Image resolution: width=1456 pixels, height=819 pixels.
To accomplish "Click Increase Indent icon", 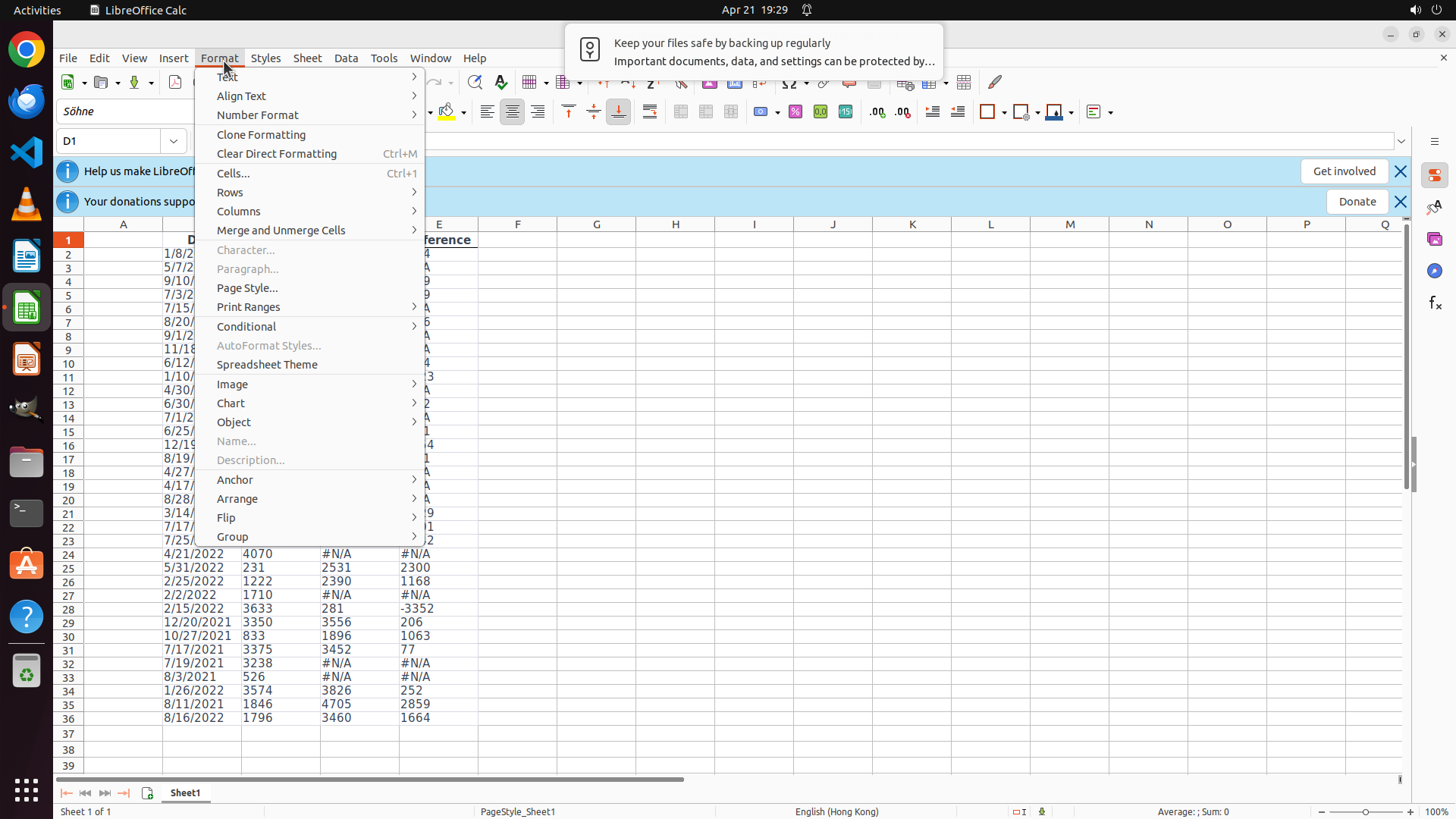I will click(x=933, y=112).
